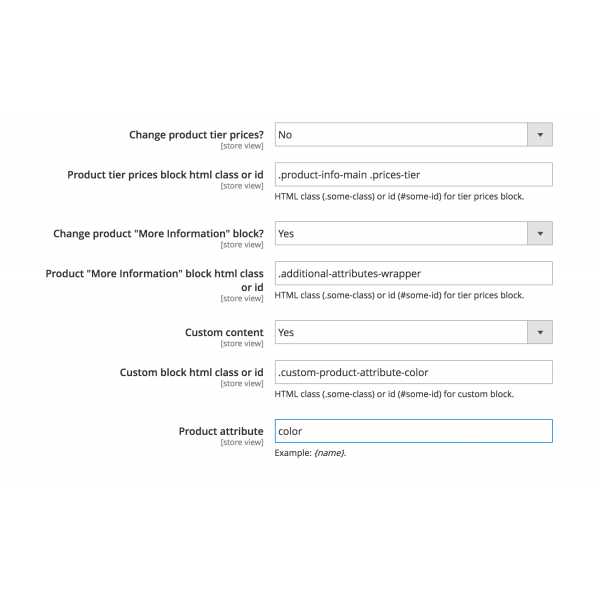600x600 pixels.
Task: Click the Change product tier prices label
Action: click(x=196, y=135)
